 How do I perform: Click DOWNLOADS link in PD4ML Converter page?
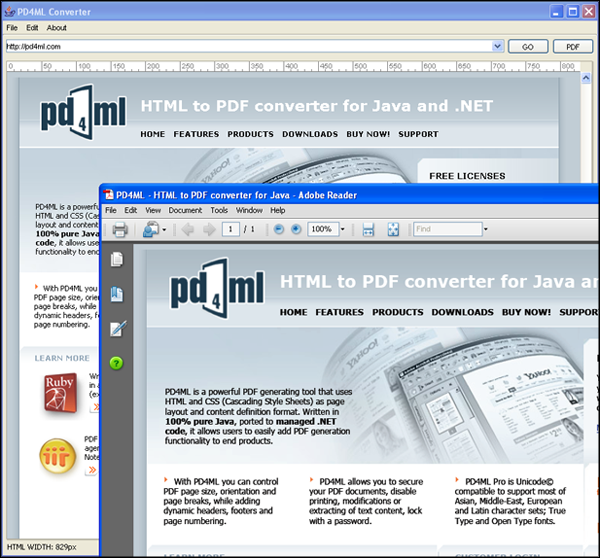310,134
